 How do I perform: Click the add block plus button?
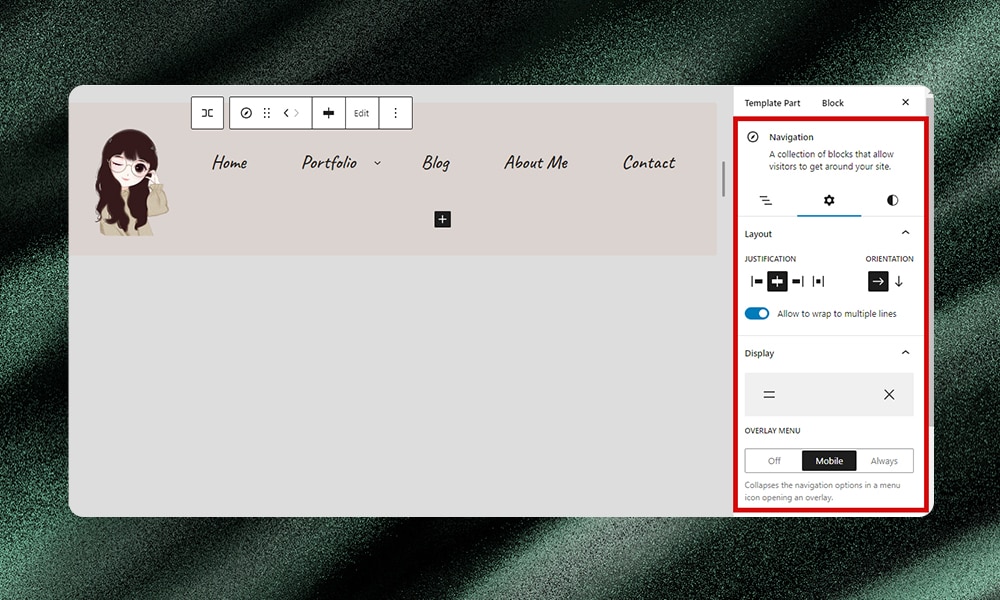(x=442, y=219)
